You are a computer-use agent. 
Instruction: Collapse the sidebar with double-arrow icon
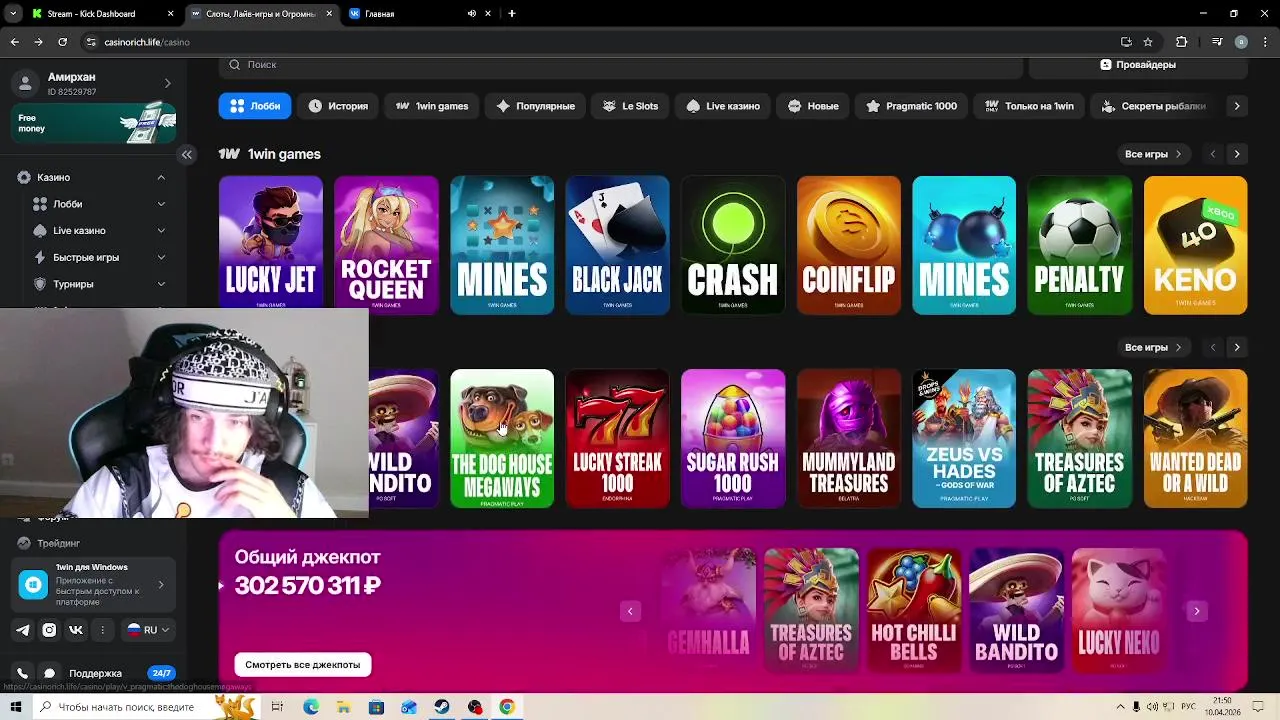[x=186, y=154]
